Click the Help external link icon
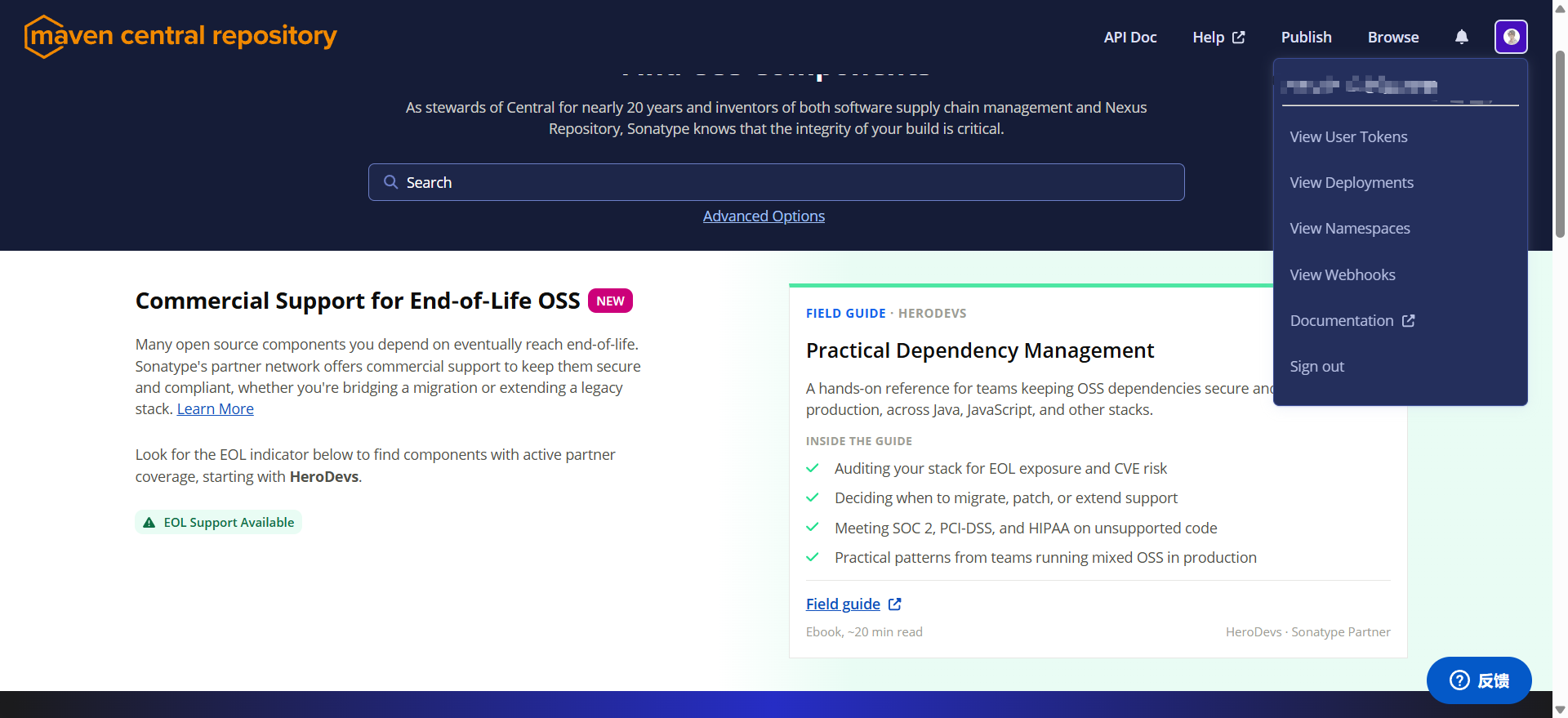1568x718 pixels. (1239, 37)
